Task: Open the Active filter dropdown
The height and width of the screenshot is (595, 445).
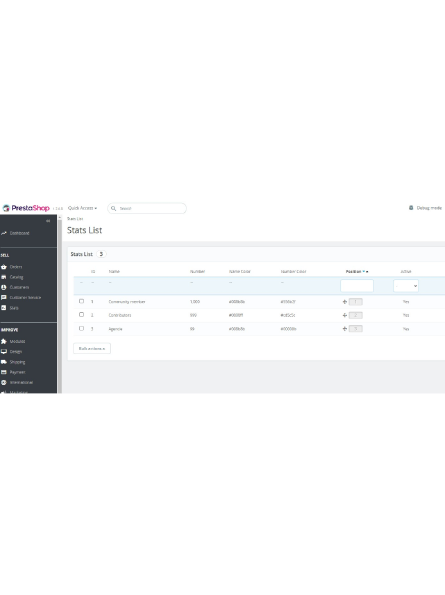Action: point(406,286)
